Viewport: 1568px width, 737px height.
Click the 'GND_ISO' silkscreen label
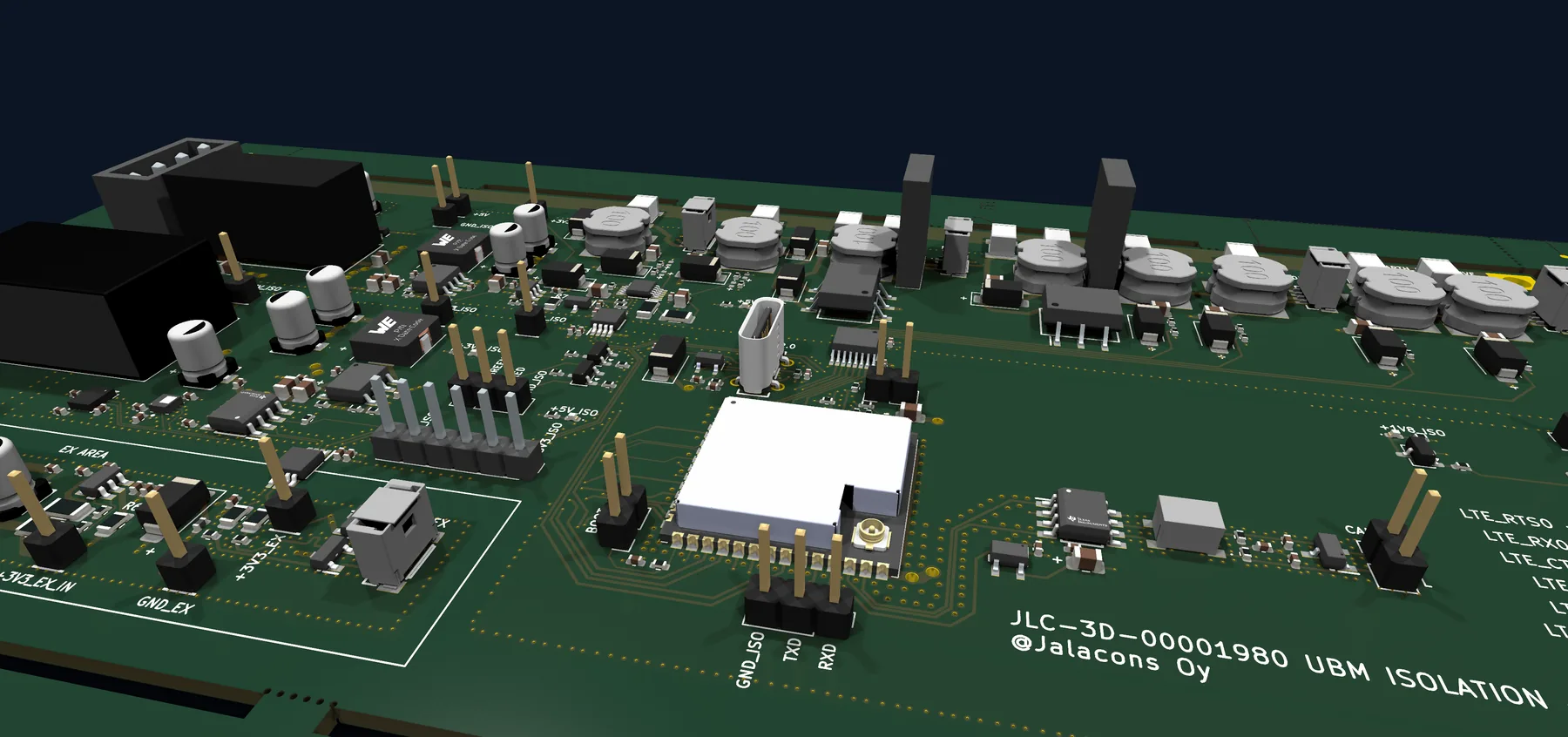pyautogui.click(x=750, y=659)
